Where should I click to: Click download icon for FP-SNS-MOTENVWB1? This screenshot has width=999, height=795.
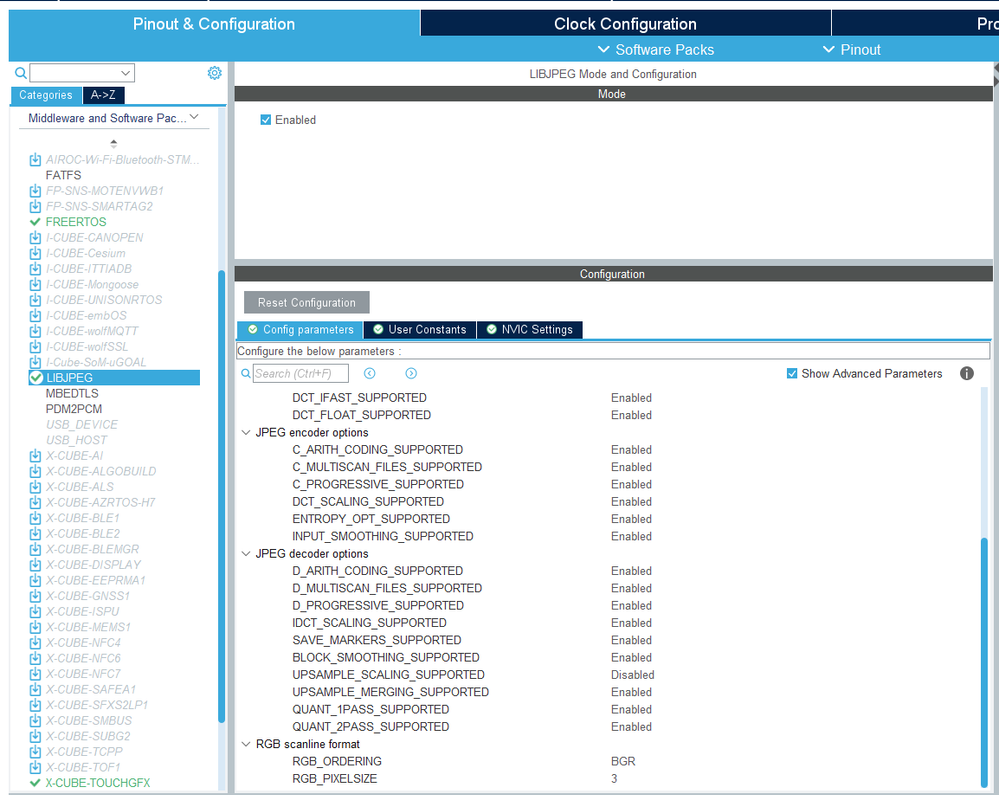click(36, 190)
